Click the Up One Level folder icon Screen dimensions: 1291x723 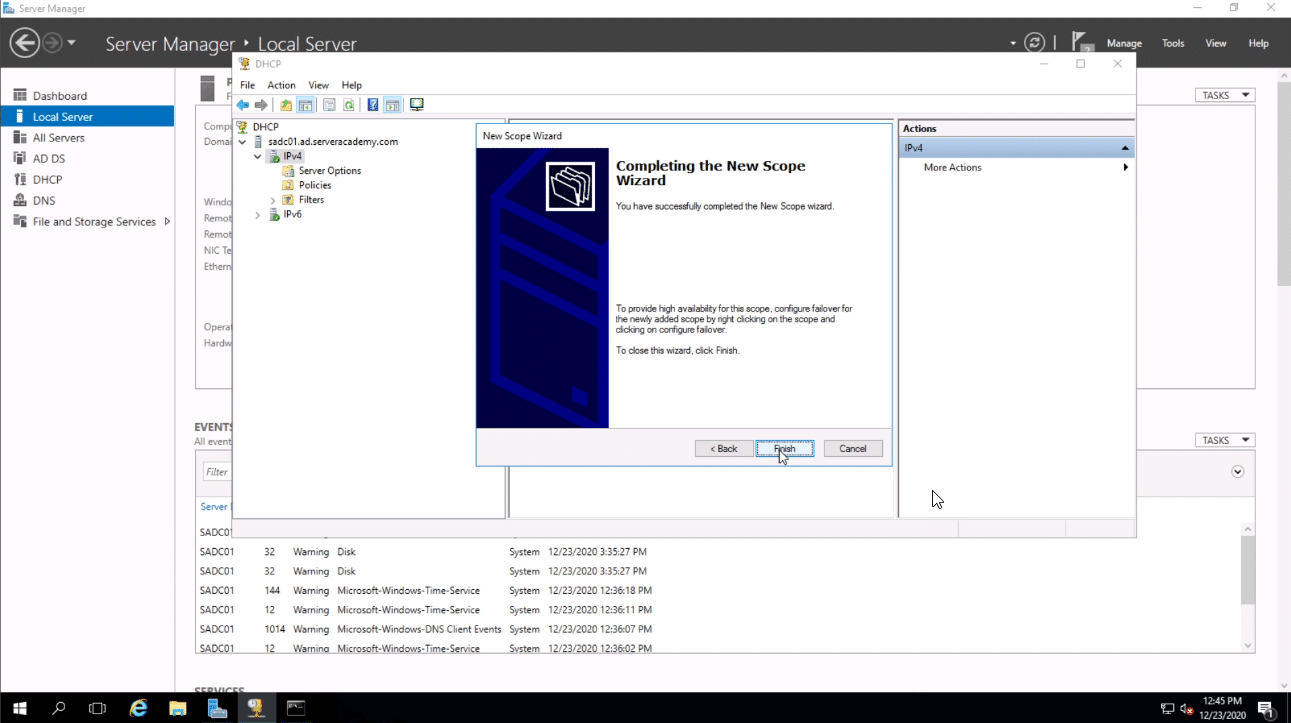coord(286,104)
